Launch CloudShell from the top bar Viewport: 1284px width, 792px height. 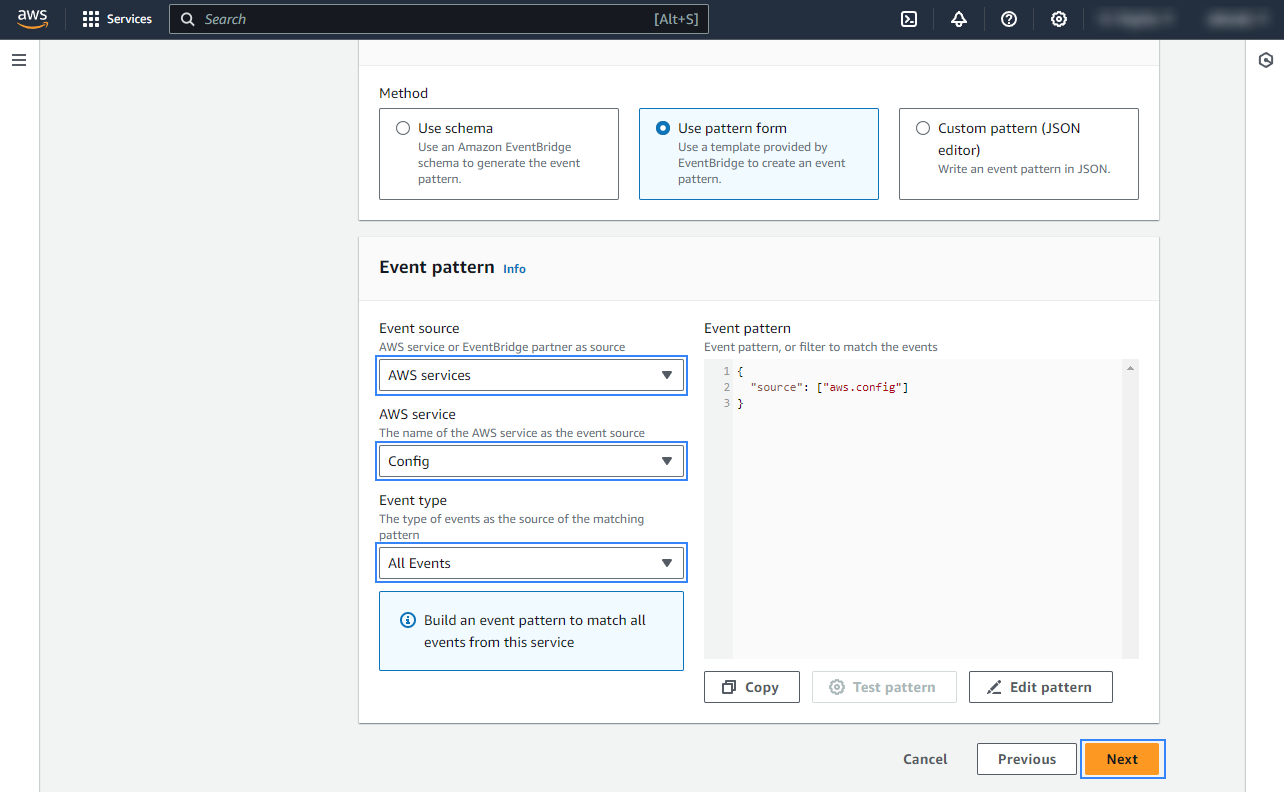click(x=909, y=19)
